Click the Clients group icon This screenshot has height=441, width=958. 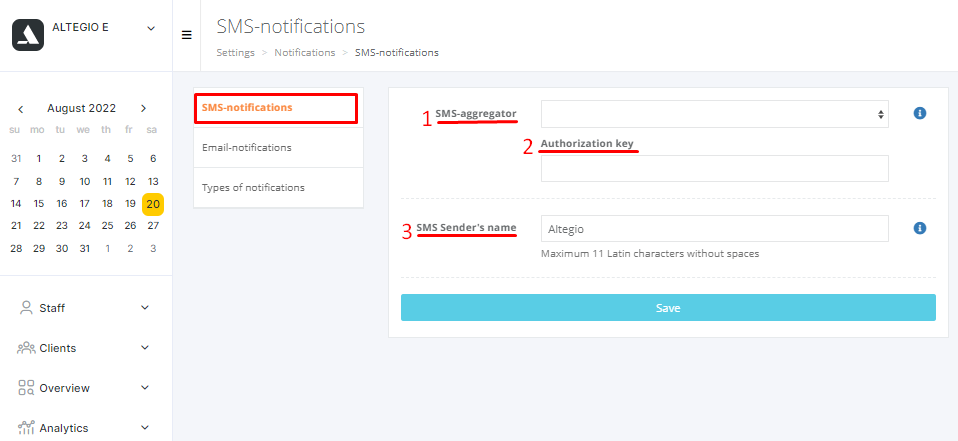click(26, 348)
